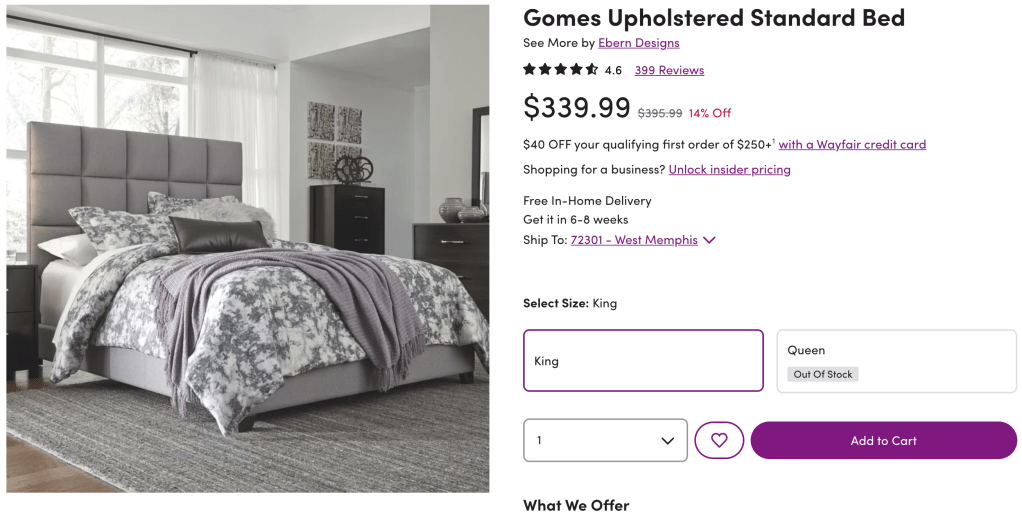Click the Out Of Stock badge
The image size is (1022, 513).
tap(823, 374)
